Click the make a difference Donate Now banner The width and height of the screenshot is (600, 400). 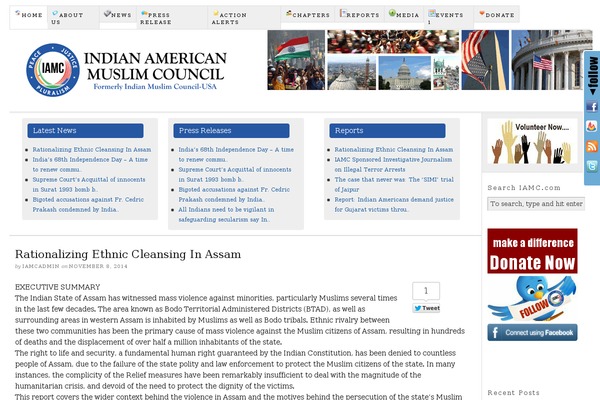(x=532, y=251)
